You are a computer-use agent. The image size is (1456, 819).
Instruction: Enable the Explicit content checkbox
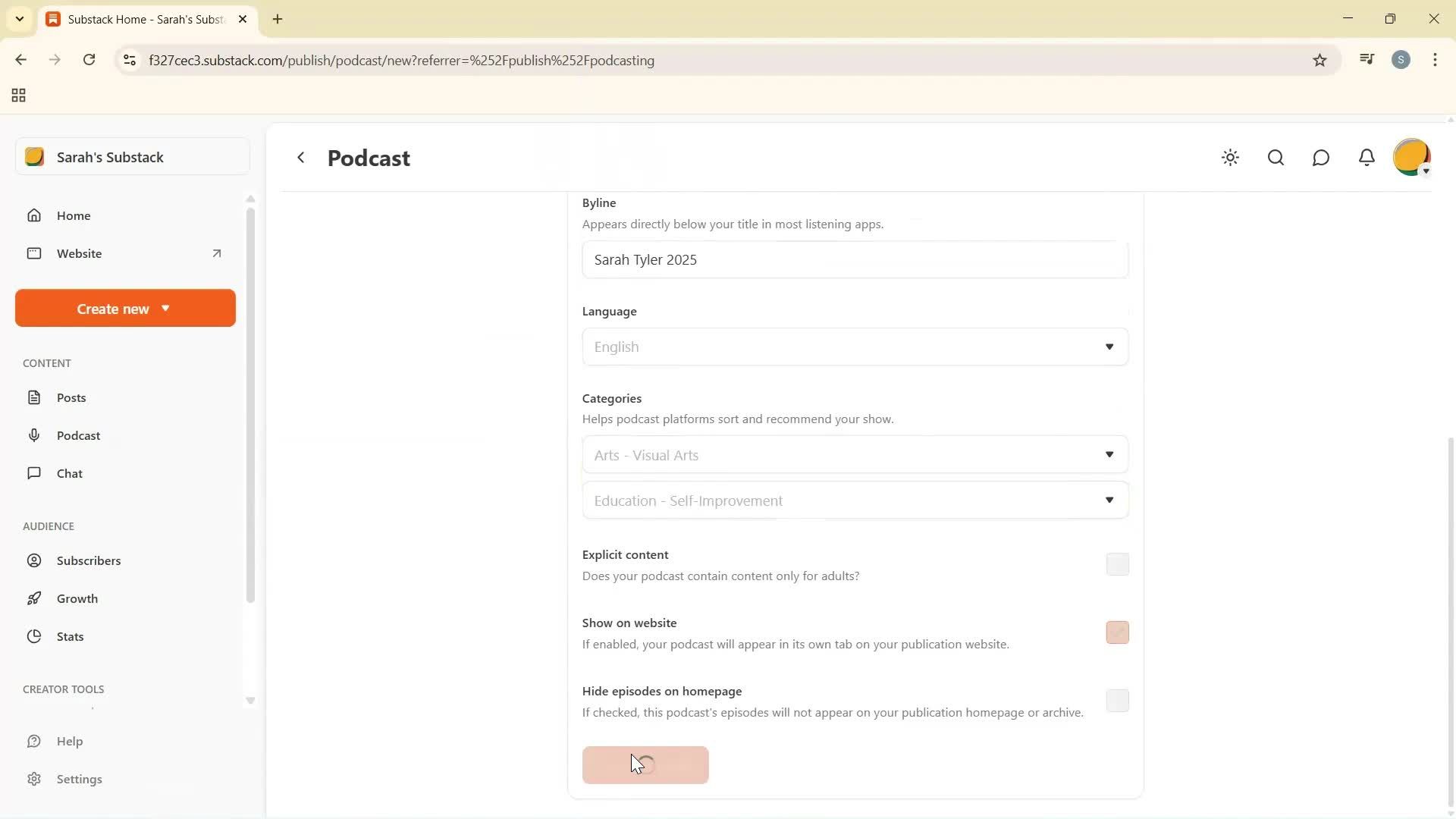tap(1116, 564)
